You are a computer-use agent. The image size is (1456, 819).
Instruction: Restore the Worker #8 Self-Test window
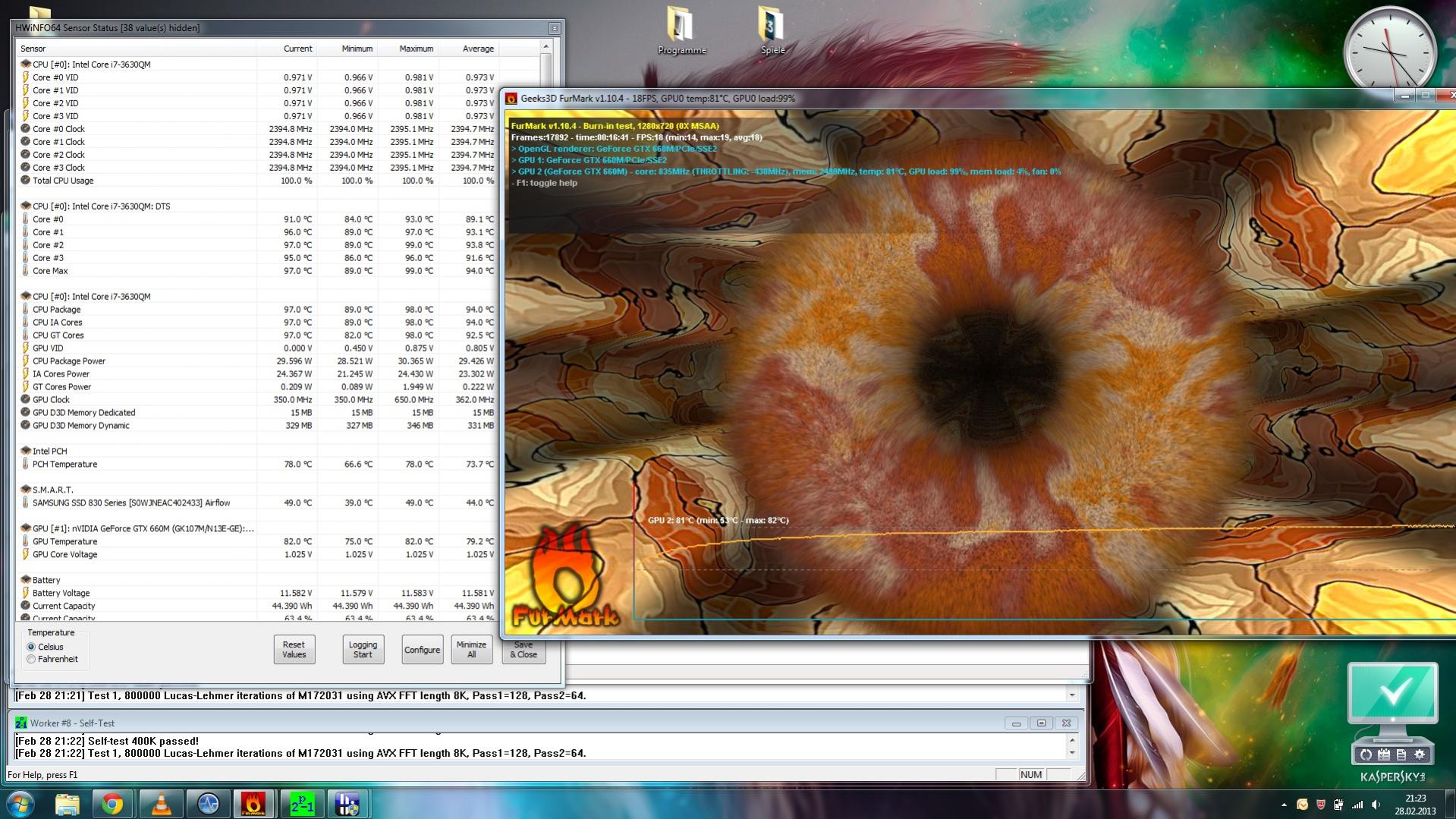click(1041, 723)
